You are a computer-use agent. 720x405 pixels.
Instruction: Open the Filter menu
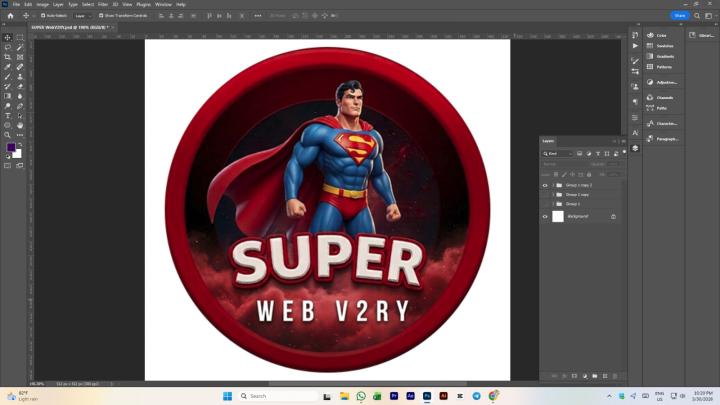click(103, 5)
